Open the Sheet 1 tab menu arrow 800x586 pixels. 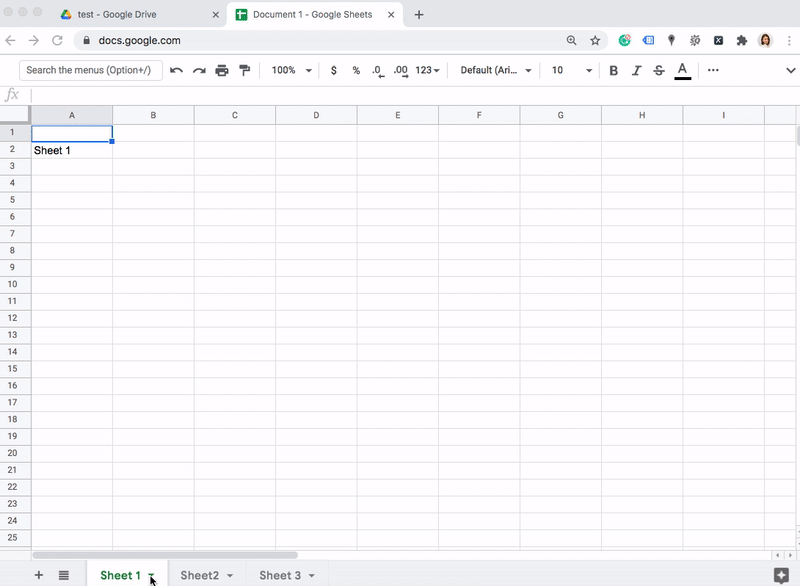tap(150, 575)
